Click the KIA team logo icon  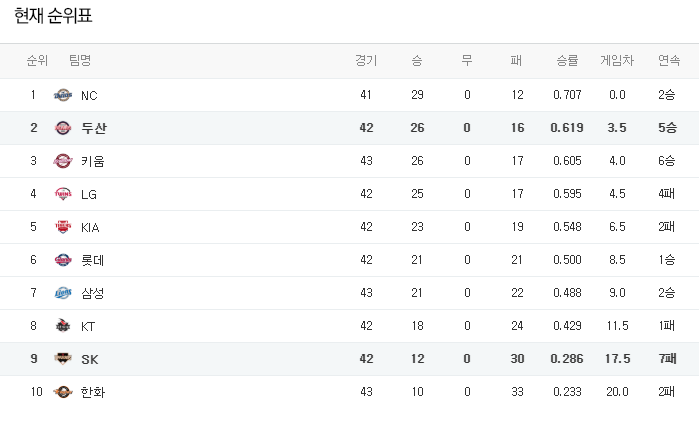(x=63, y=227)
